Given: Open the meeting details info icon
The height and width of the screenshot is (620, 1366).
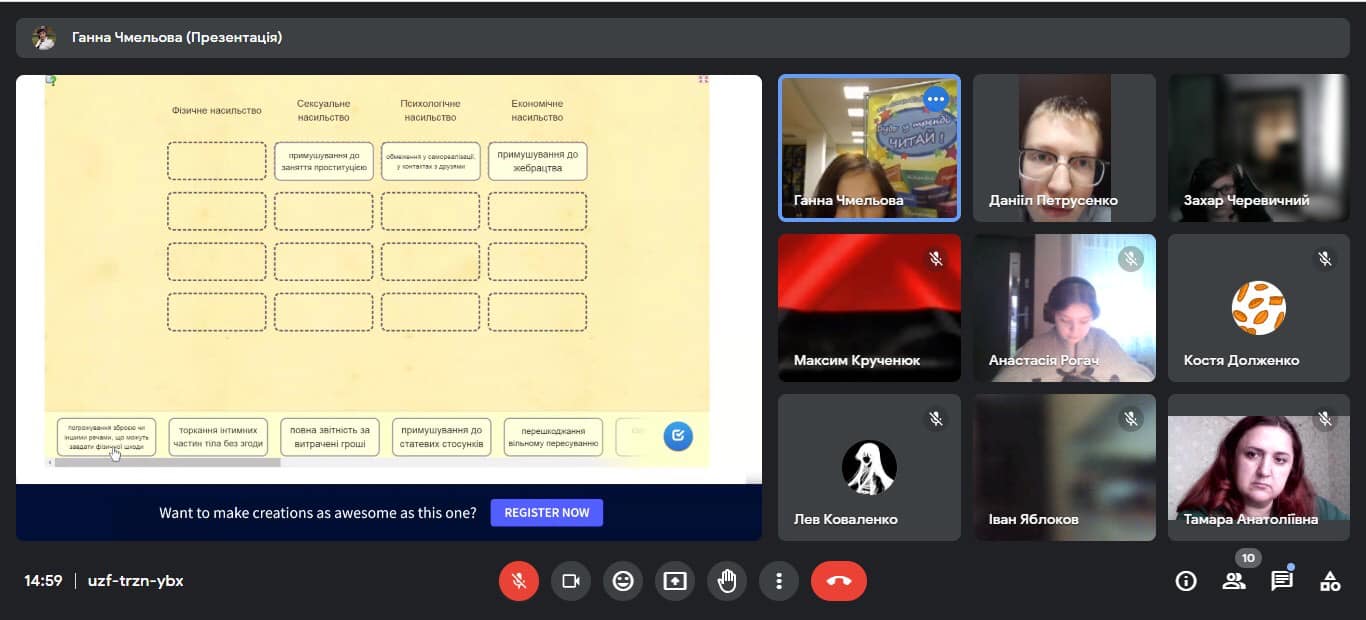Looking at the screenshot, I should [1186, 581].
